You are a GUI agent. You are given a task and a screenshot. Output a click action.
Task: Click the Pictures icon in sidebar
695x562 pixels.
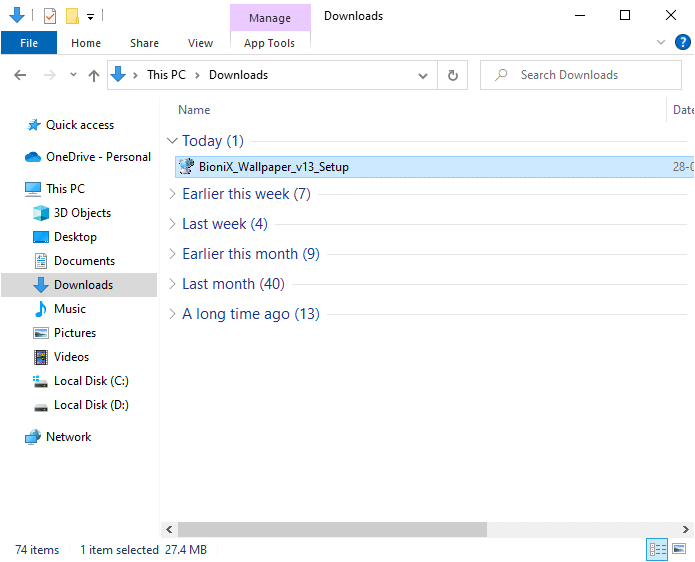pos(41,333)
